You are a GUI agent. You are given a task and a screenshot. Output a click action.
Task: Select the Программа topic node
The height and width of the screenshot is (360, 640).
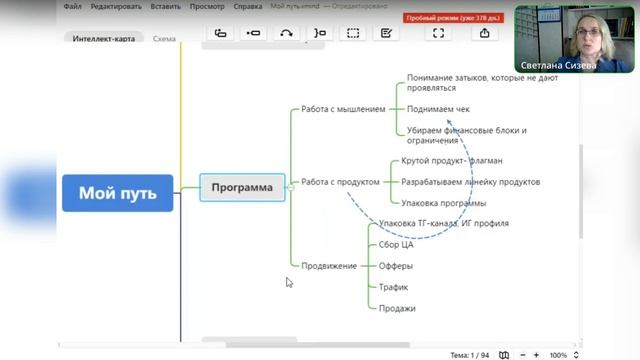(242, 187)
